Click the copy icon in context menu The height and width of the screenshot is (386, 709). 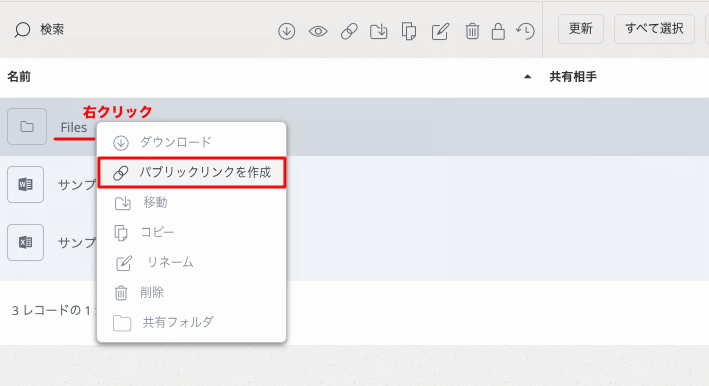click(121, 233)
